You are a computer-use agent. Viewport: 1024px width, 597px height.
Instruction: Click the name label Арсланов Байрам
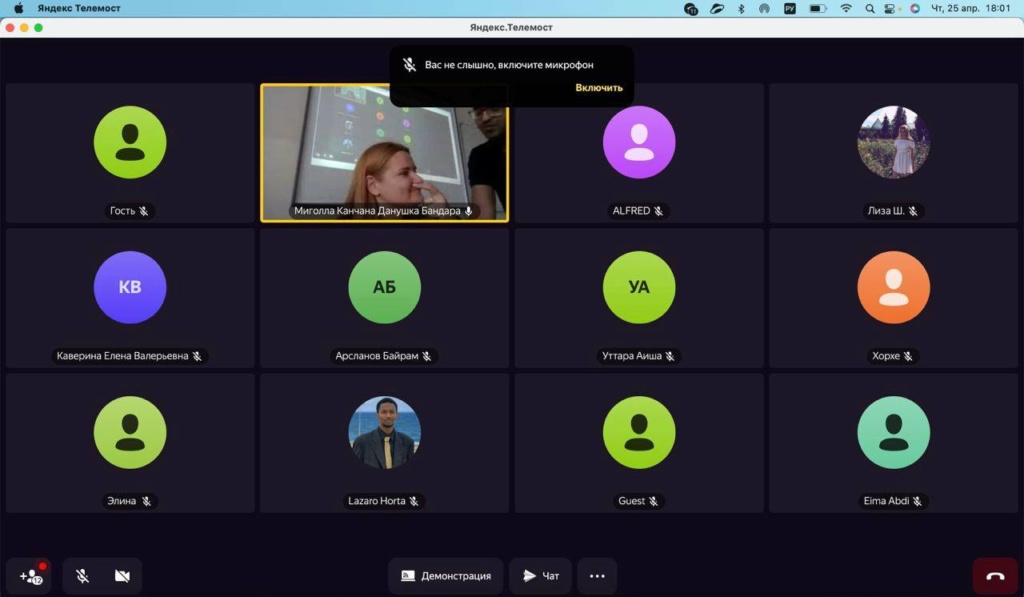pos(376,356)
